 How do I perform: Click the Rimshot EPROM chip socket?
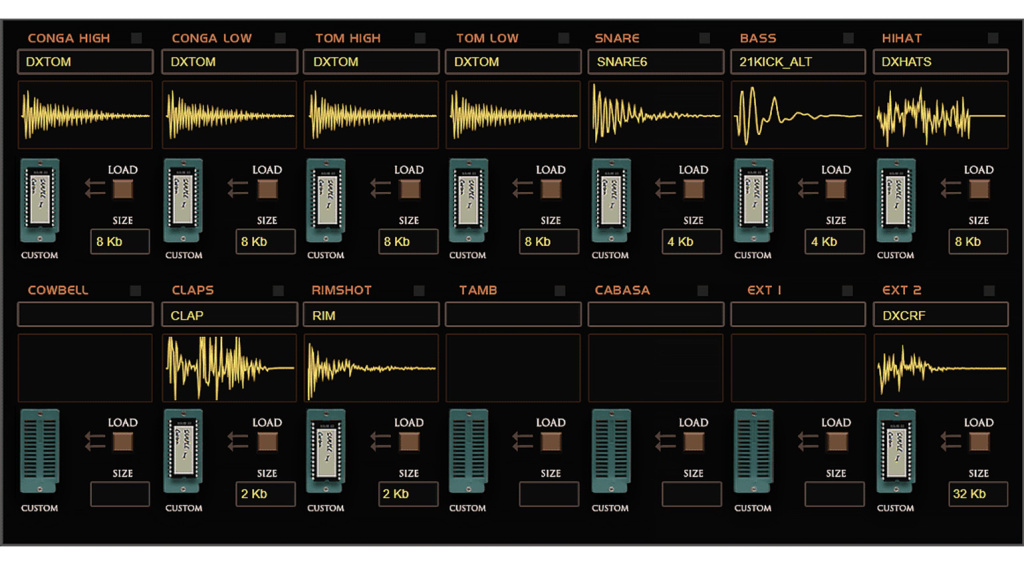click(326, 451)
